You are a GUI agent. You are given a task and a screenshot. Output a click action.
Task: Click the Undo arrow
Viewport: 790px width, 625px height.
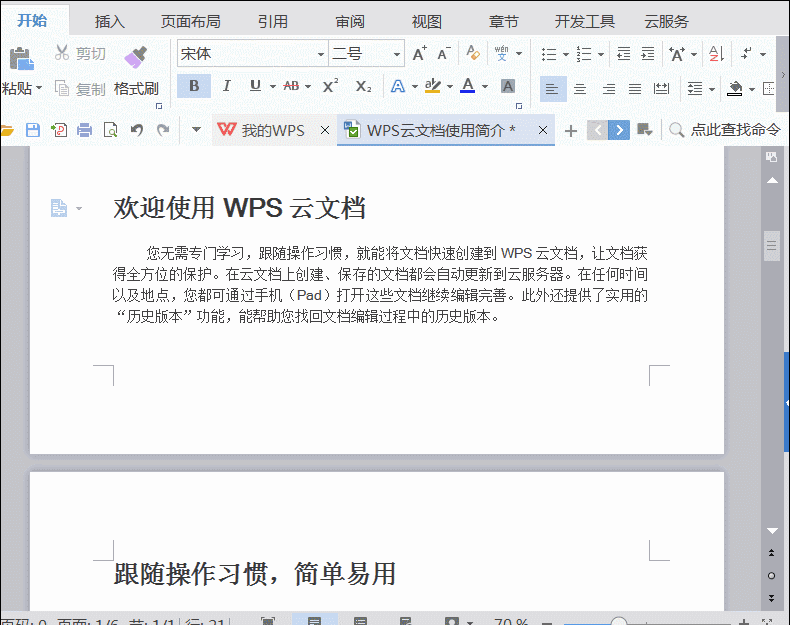pyautogui.click(x=137, y=130)
